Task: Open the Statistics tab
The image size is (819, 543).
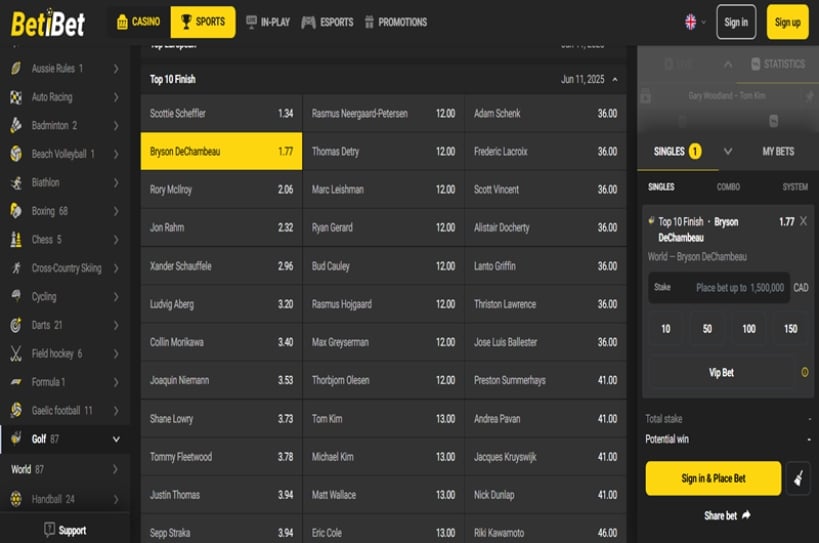Action: (x=778, y=64)
